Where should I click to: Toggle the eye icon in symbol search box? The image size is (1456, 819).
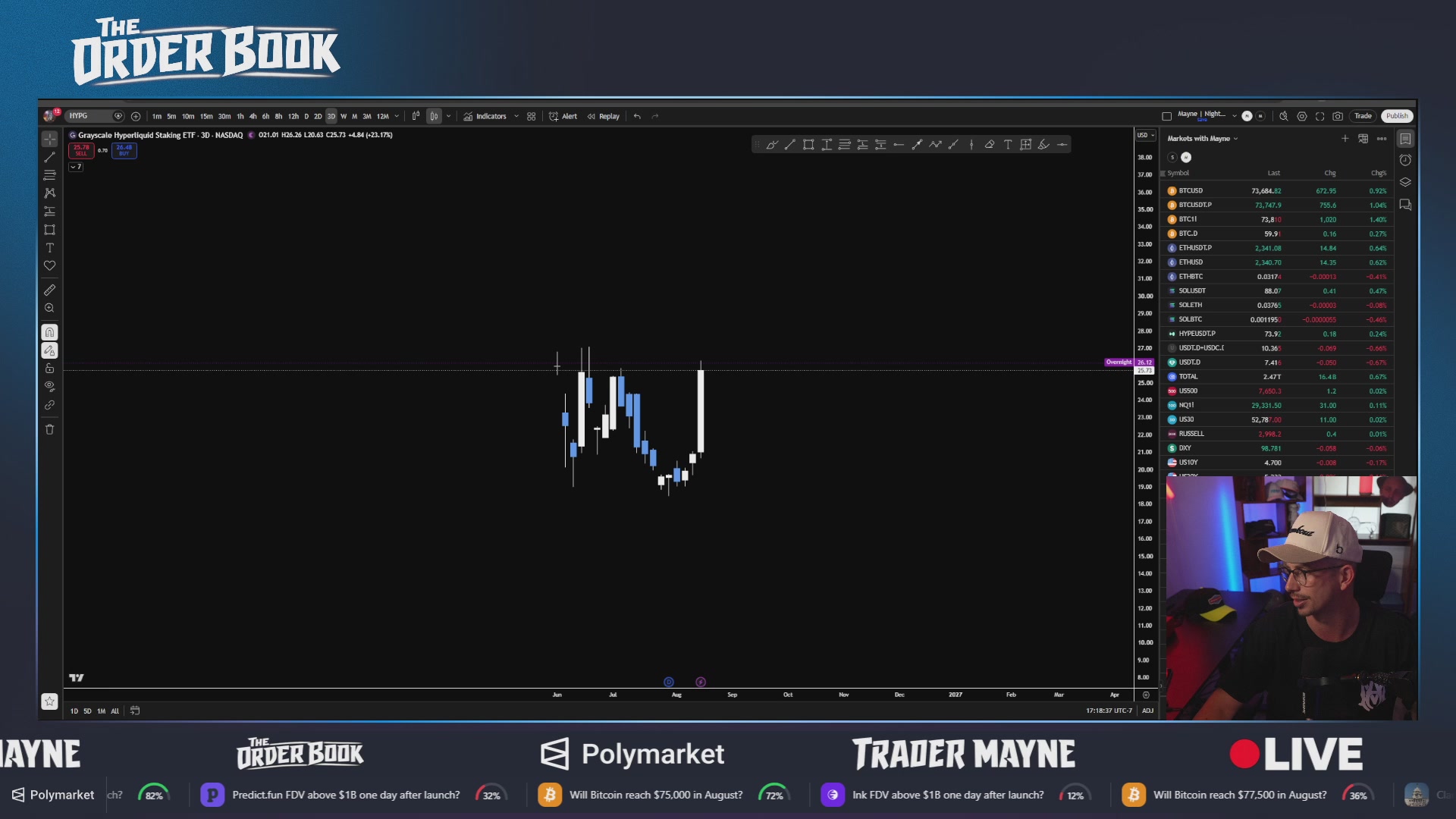(x=118, y=116)
